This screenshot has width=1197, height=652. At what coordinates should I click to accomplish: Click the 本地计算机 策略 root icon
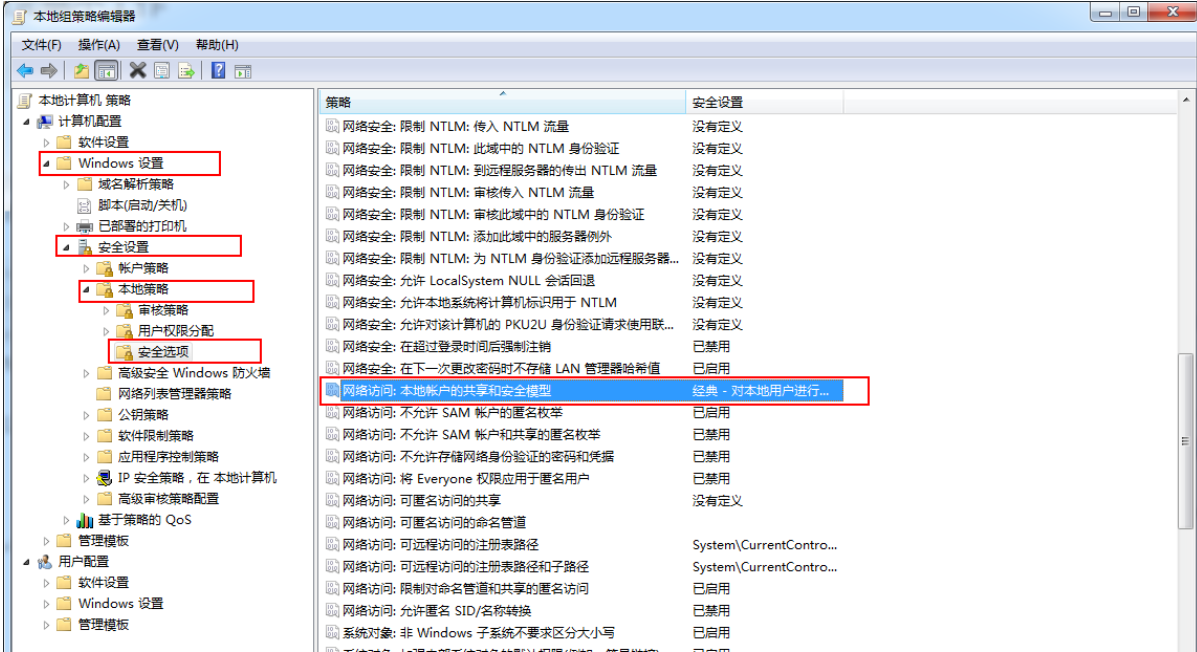25,100
